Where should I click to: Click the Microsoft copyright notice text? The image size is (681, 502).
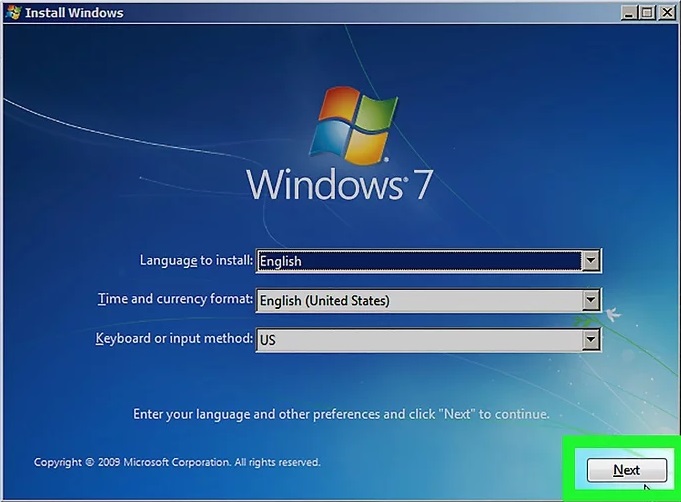177,462
